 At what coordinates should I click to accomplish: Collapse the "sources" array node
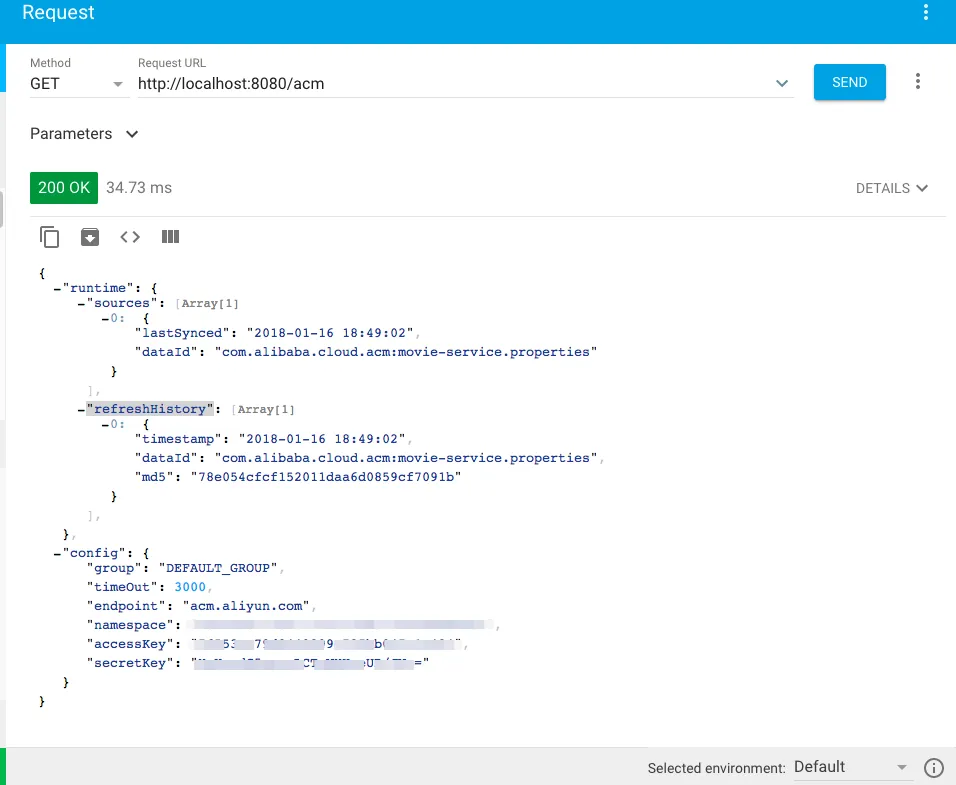82,304
